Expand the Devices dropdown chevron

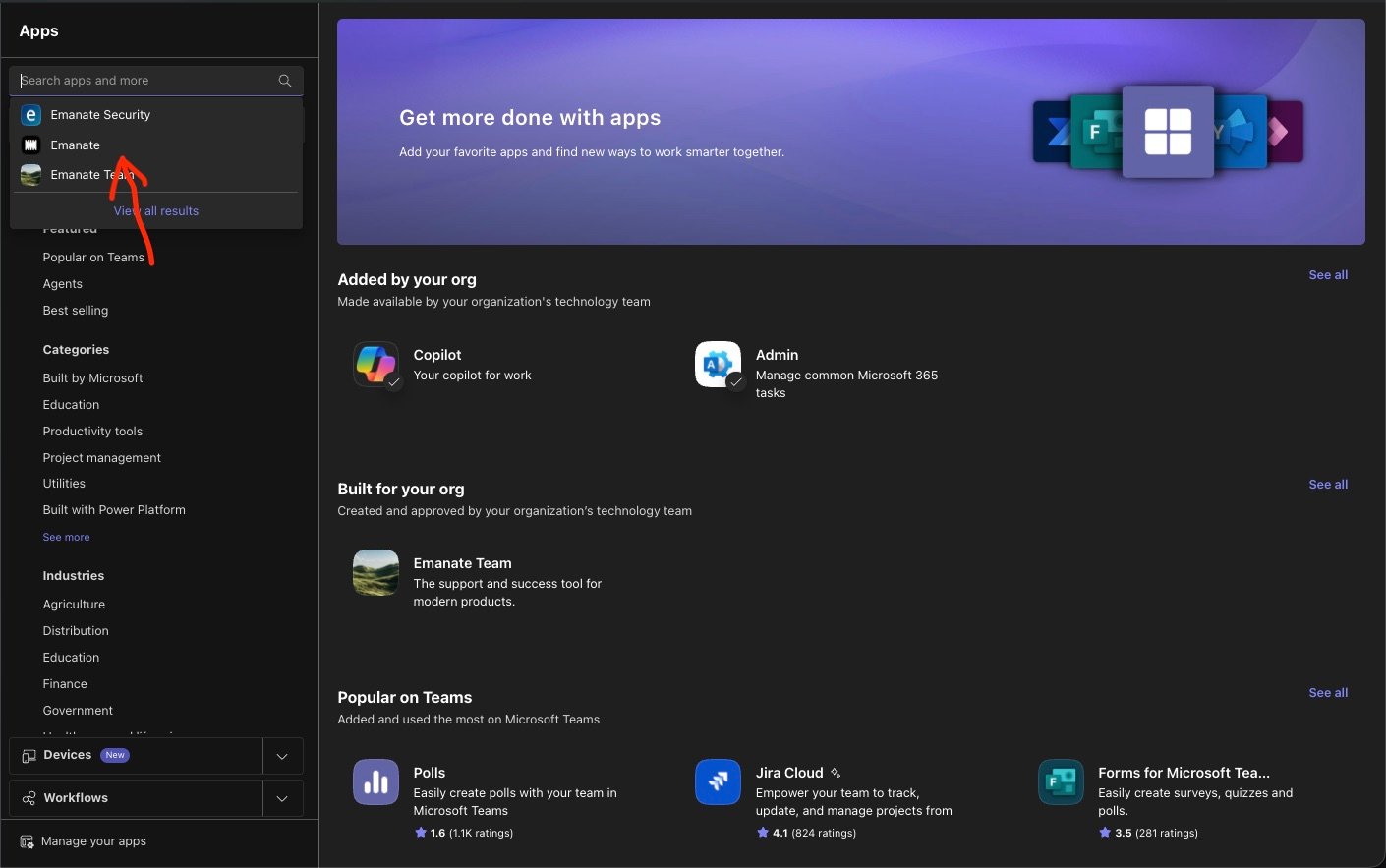click(x=282, y=756)
